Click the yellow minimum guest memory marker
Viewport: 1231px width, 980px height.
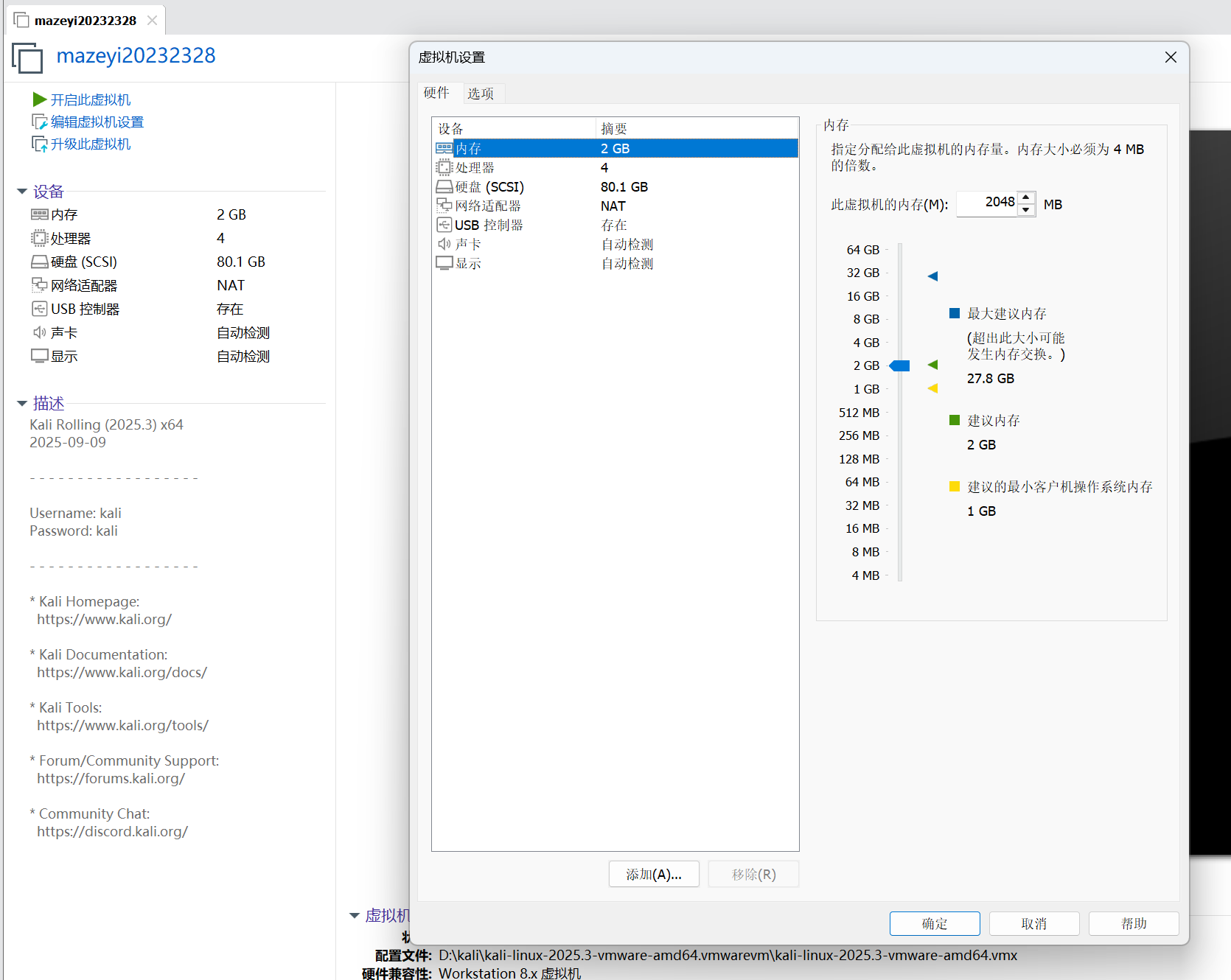tap(932, 388)
